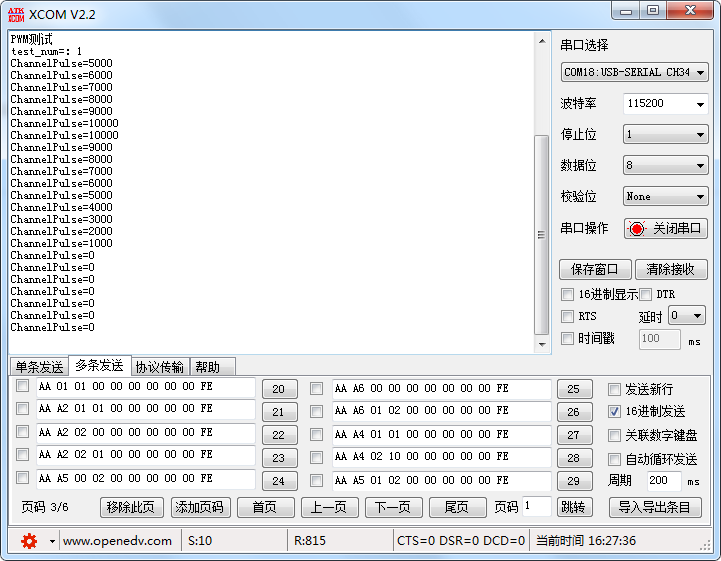The width and height of the screenshot is (721, 561).
Task: Click the AA A4 01 01 command input field
Action: (x=441, y=435)
